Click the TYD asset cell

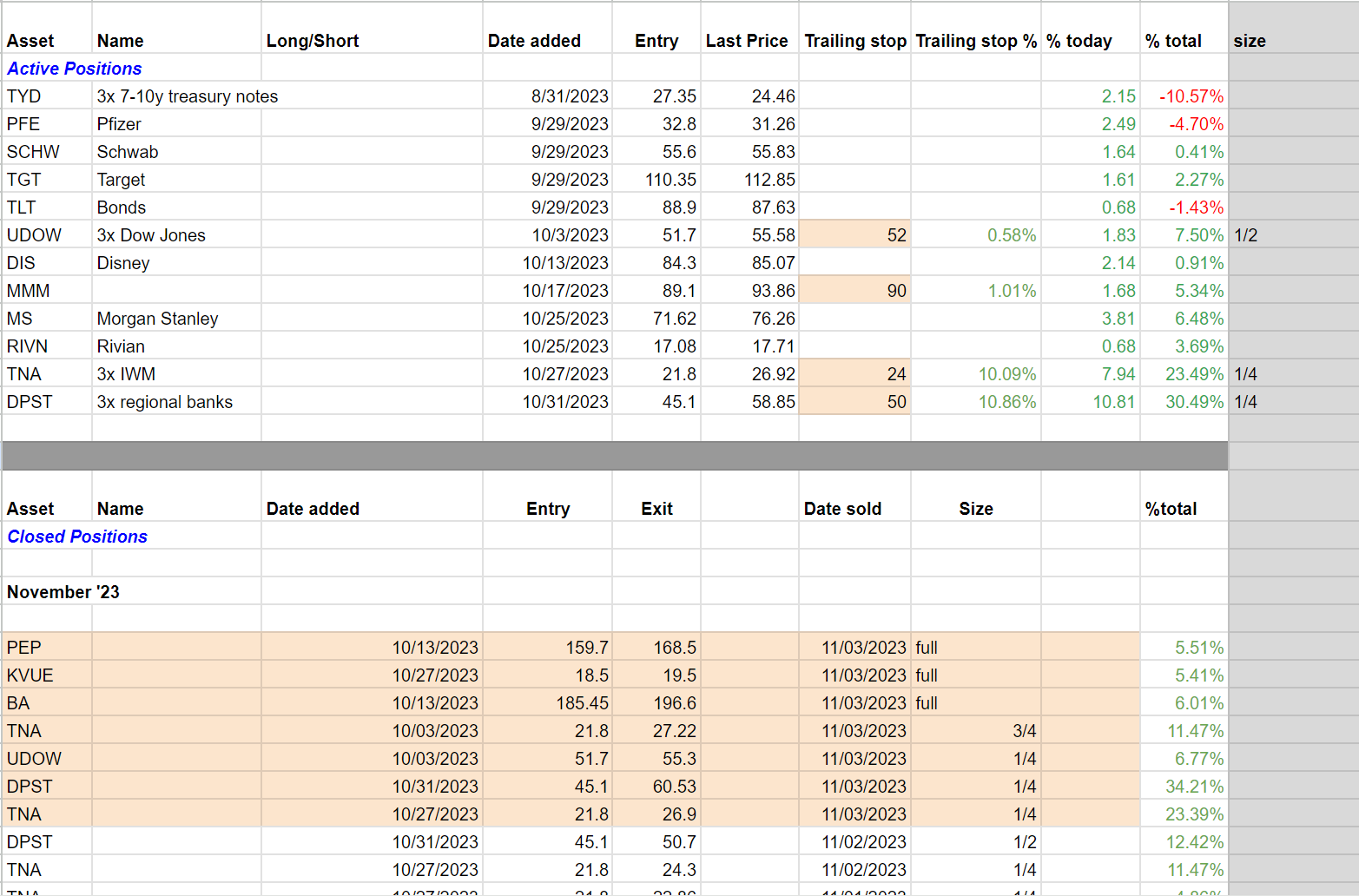pyautogui.click(x=47, y=96)
